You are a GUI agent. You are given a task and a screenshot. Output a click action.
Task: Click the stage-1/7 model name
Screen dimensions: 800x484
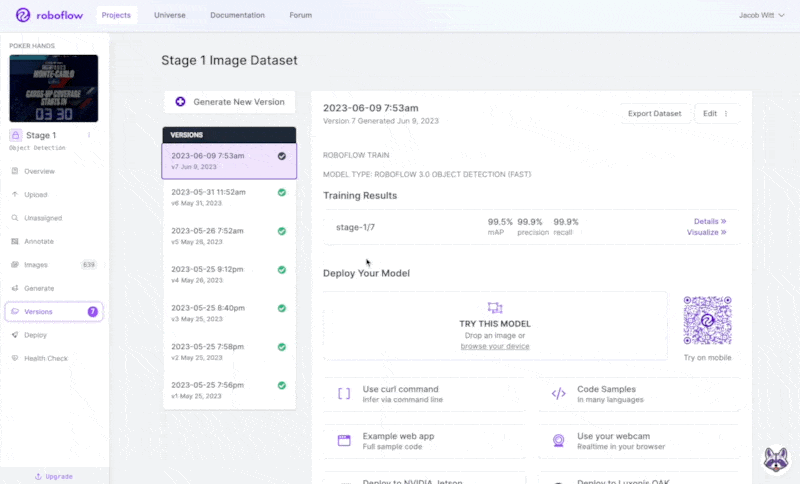[x=356, y=227]
